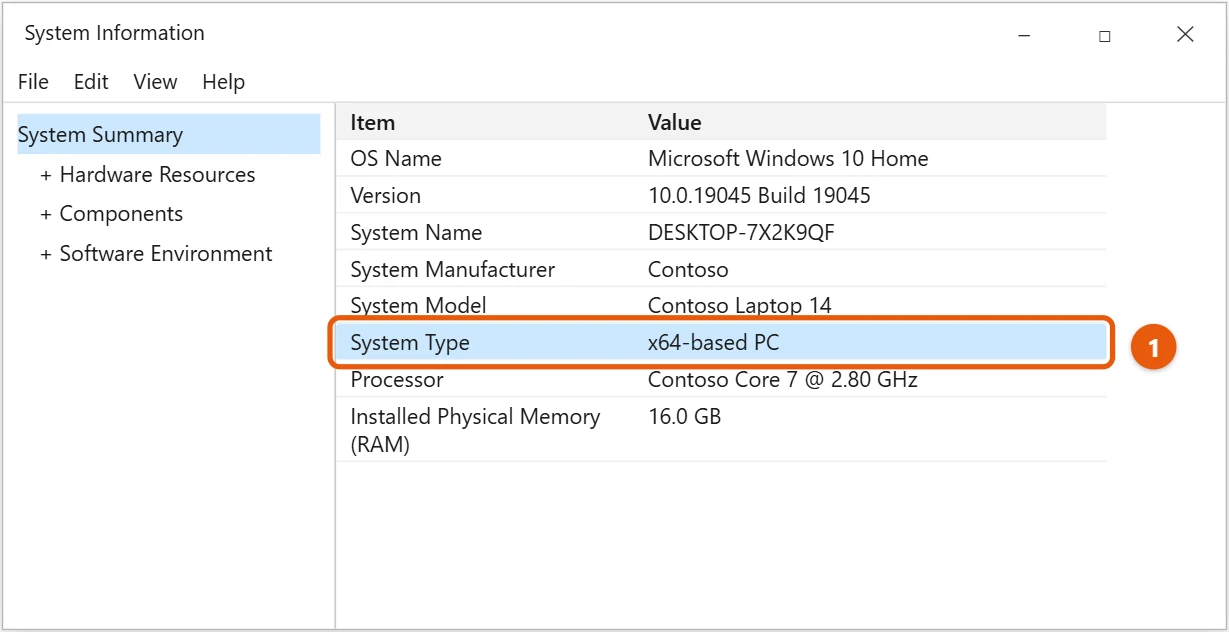Maximize the System Information window
1229x632 pixels.
(x=1105, y=35)
